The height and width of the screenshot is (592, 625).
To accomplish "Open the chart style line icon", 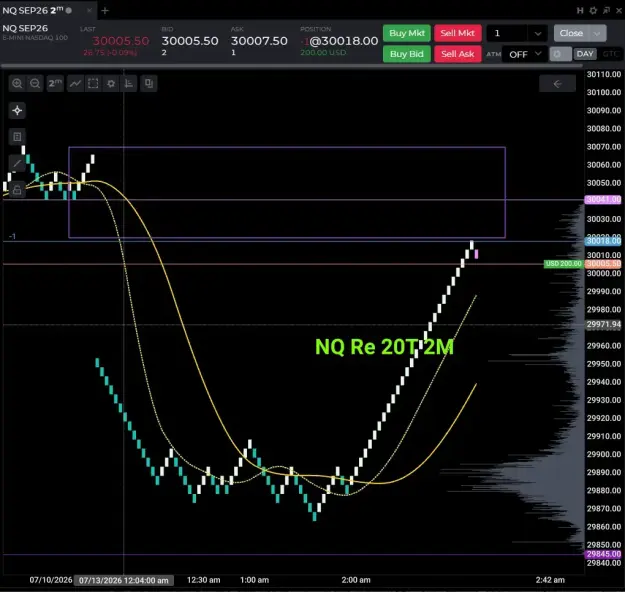I will 75,84.
